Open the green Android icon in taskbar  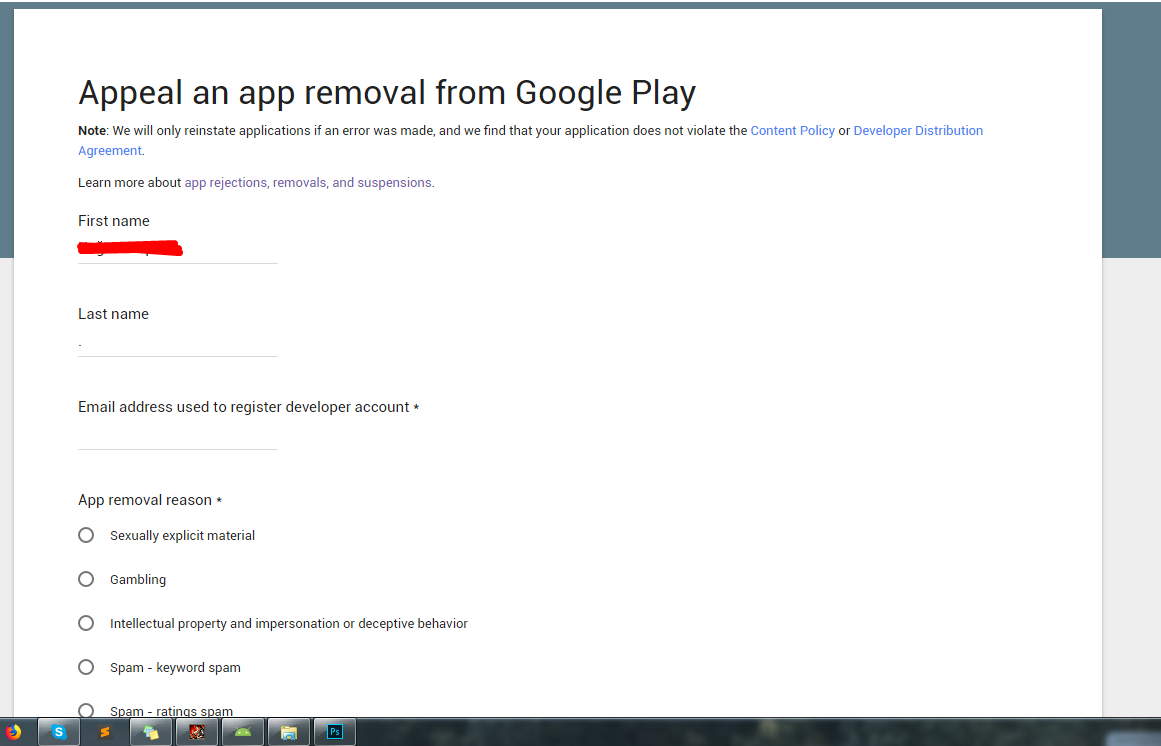[x=243, y=733]
